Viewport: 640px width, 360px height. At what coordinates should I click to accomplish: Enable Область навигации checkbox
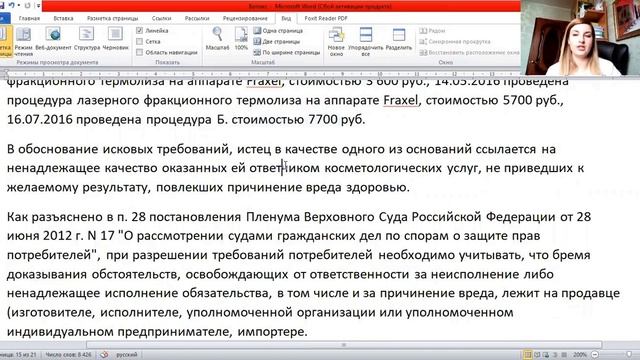(140, 52)
